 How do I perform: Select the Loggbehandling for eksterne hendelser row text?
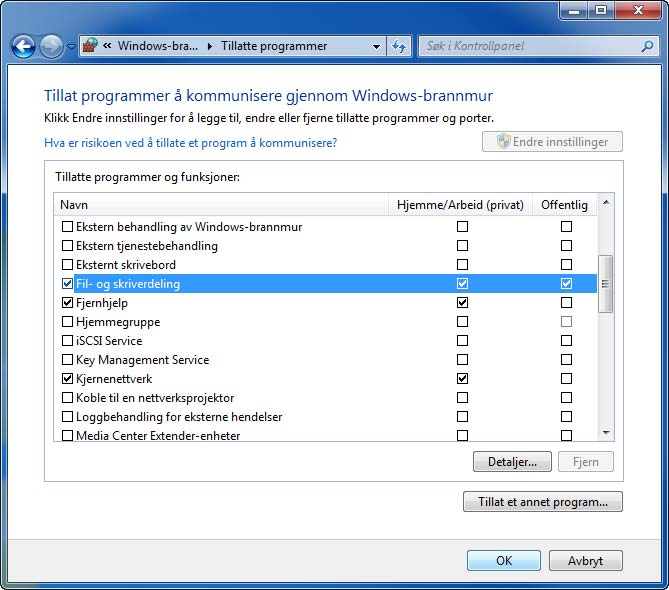179,417
